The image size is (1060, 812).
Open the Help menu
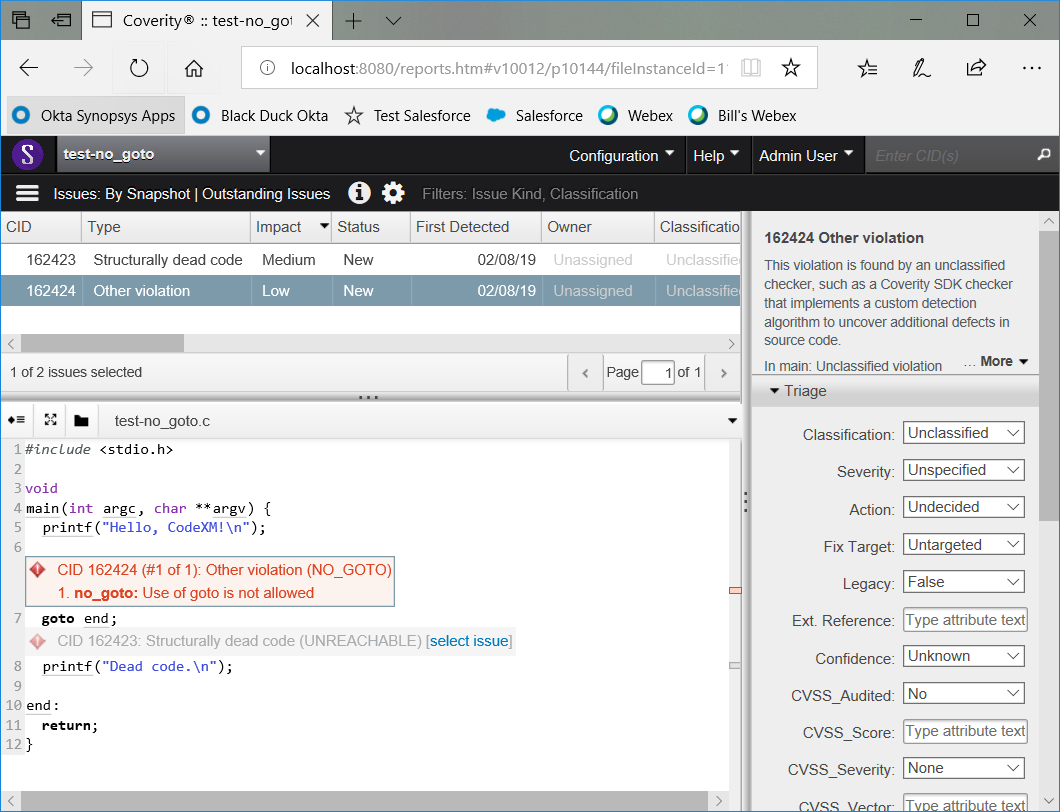716,156
